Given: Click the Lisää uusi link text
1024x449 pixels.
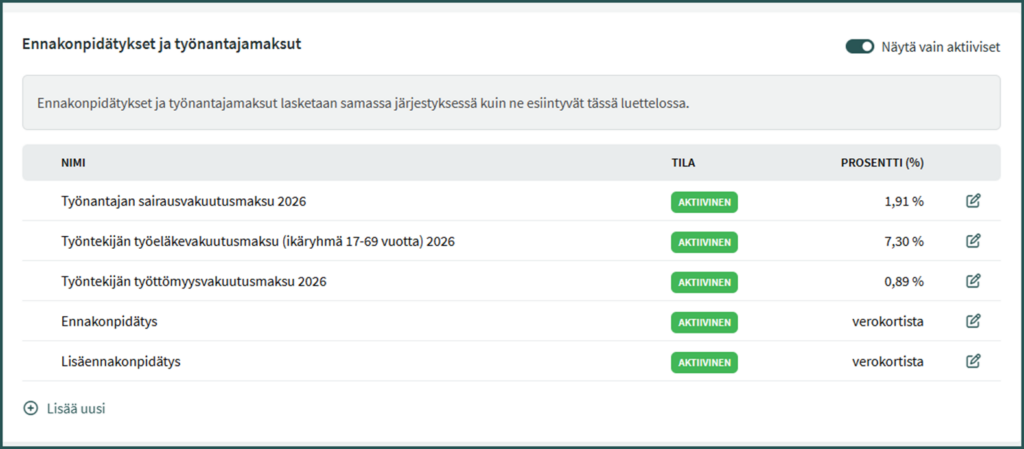Looking at the screenshot, I should (76, 408).
